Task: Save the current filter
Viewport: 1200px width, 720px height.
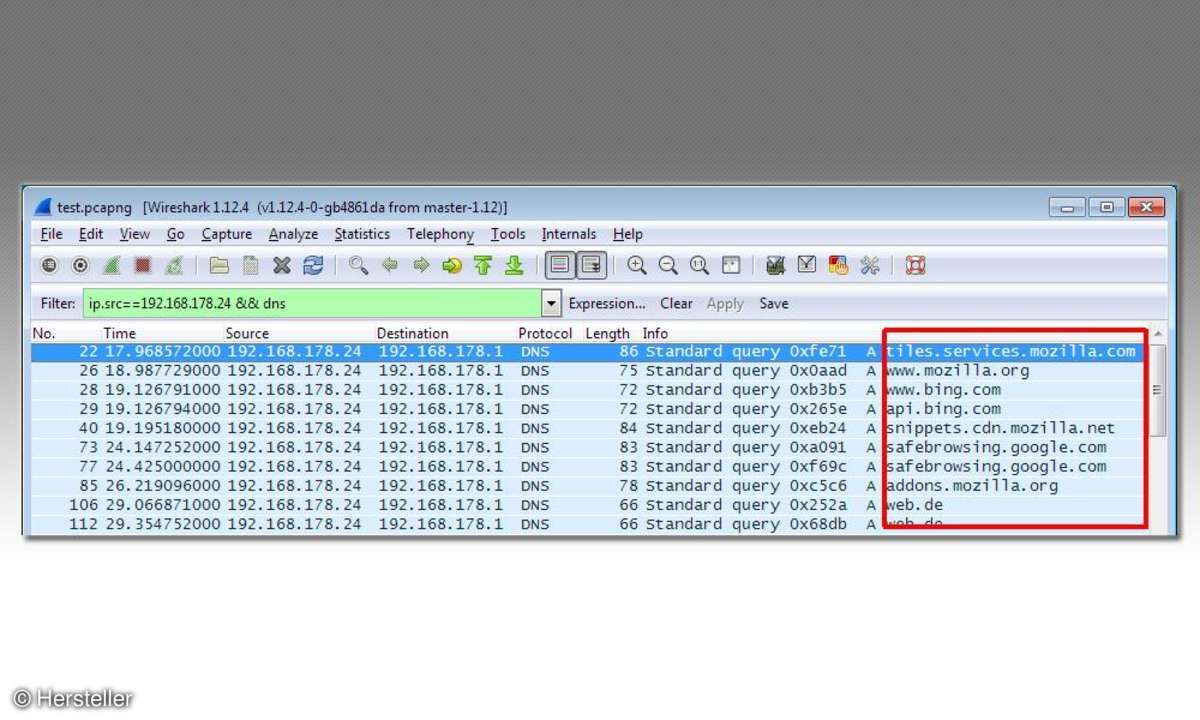Action: click(x=773, y=304)
